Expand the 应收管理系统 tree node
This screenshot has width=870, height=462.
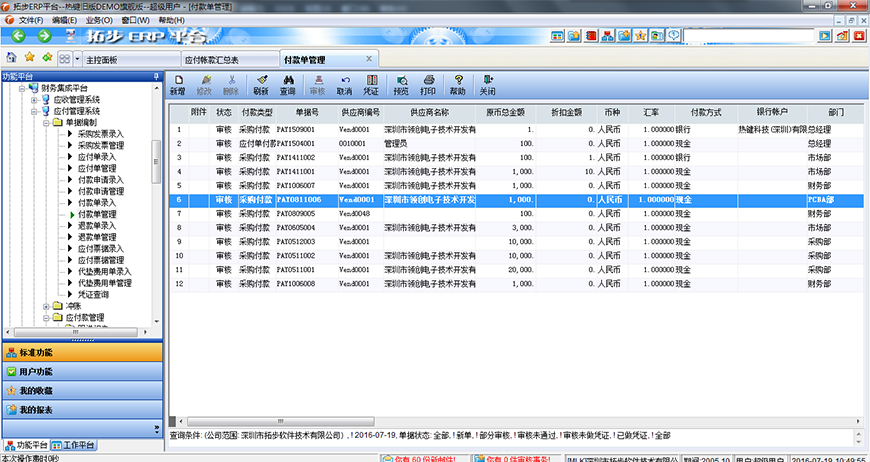(34, 100)
